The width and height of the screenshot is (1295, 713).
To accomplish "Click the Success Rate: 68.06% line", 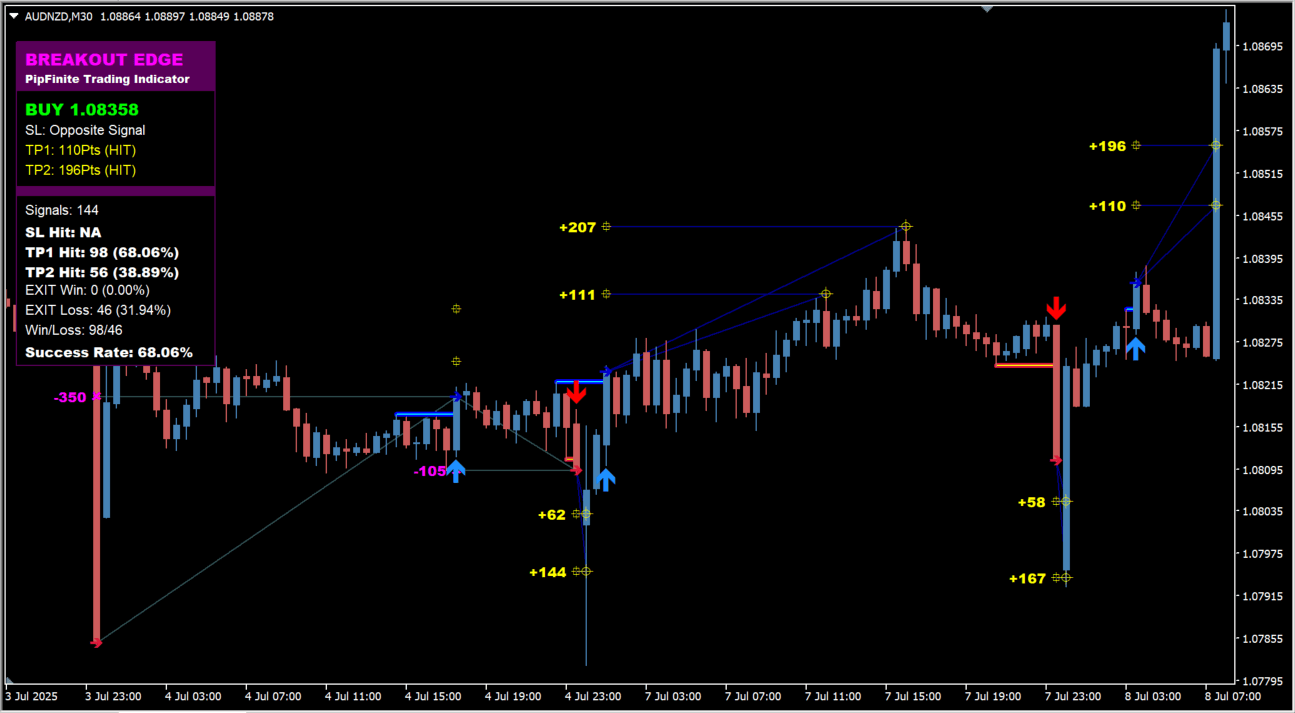I will coord(109,352).
